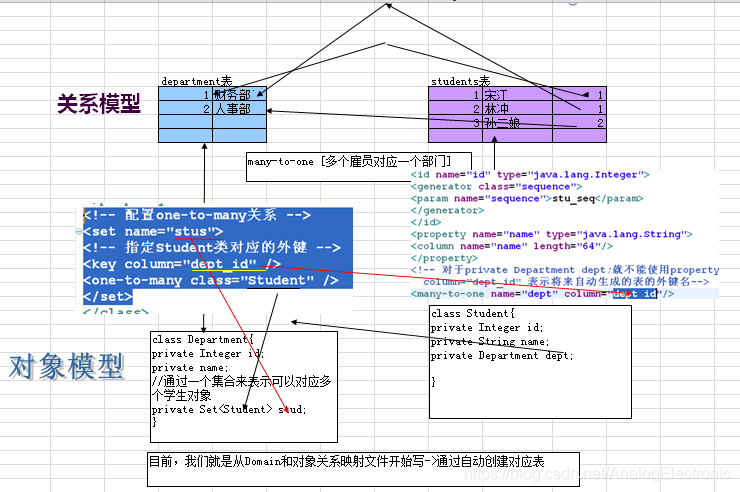
Task: Click the highlighted "dept_id" in many-to-one line
Action: pos(635,293)
